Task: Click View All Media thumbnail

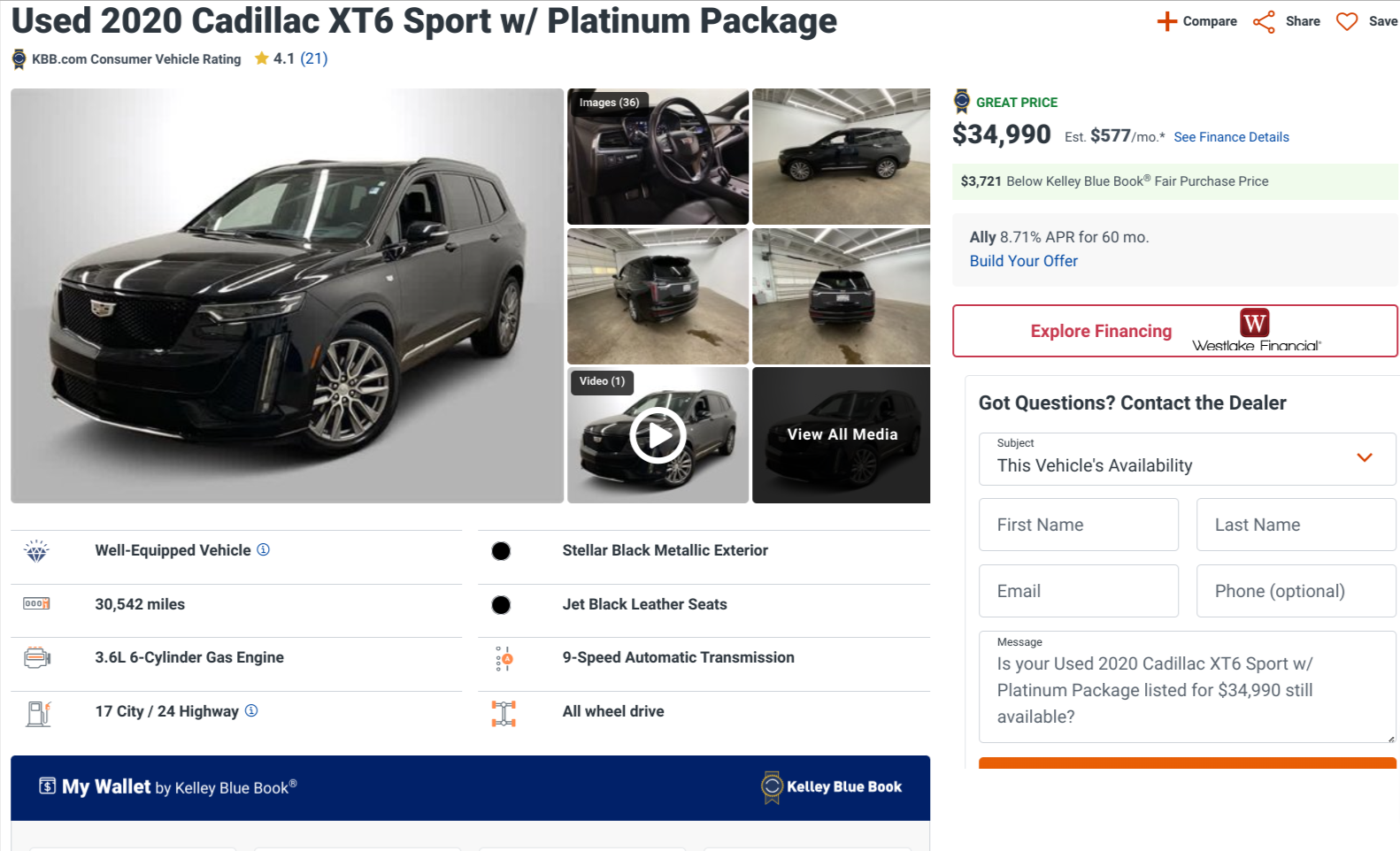Action: (x=842, y=434)
